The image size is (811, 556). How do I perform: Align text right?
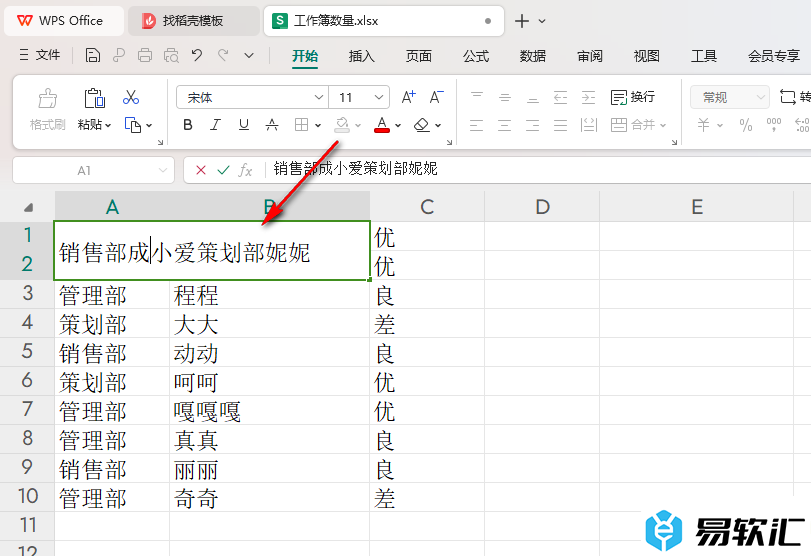(x=533, y=125)
